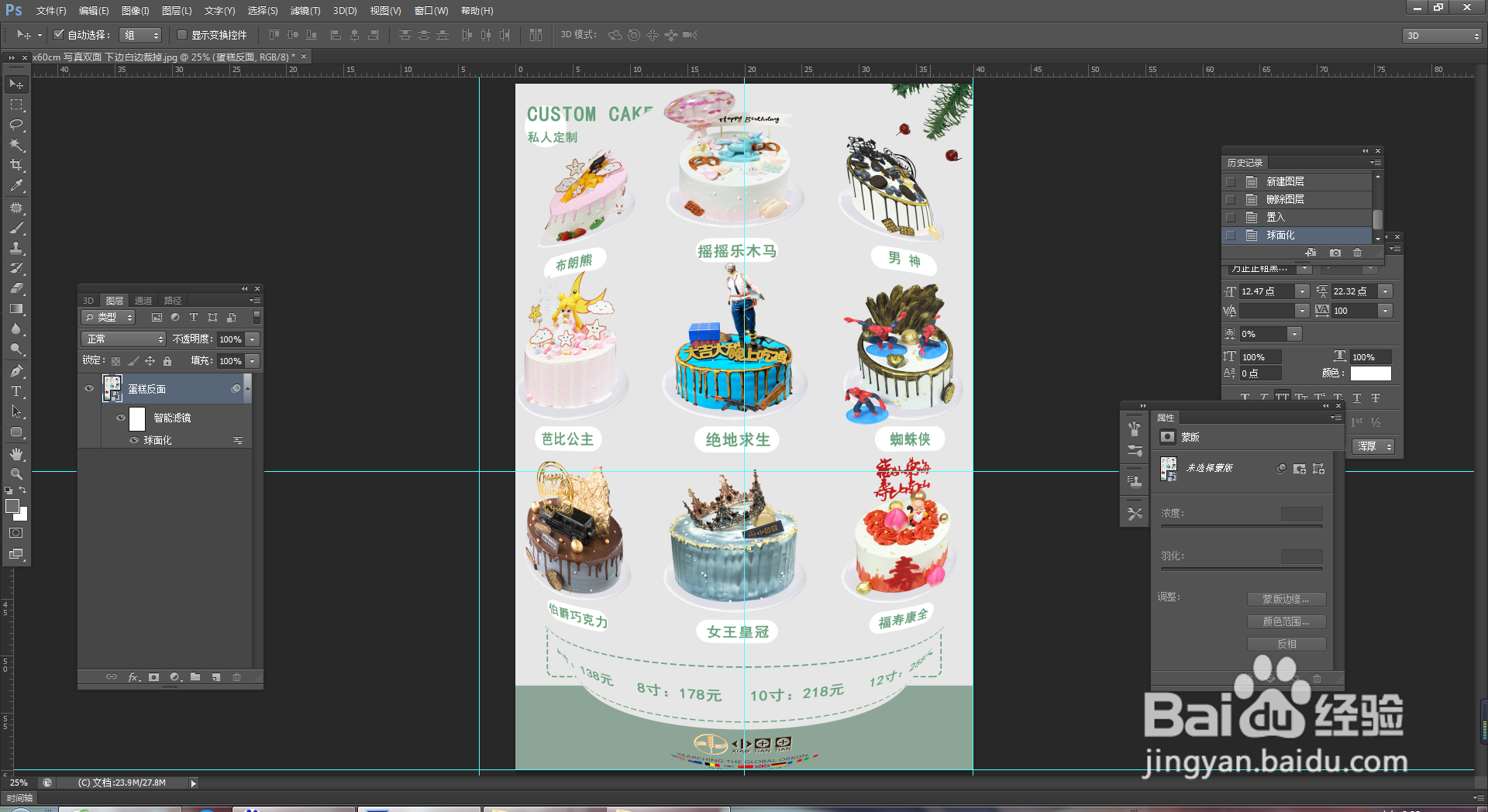
Task: Click the text color (颜色) white swatch
Action: pyautogui.click(x=1370, y=373)
